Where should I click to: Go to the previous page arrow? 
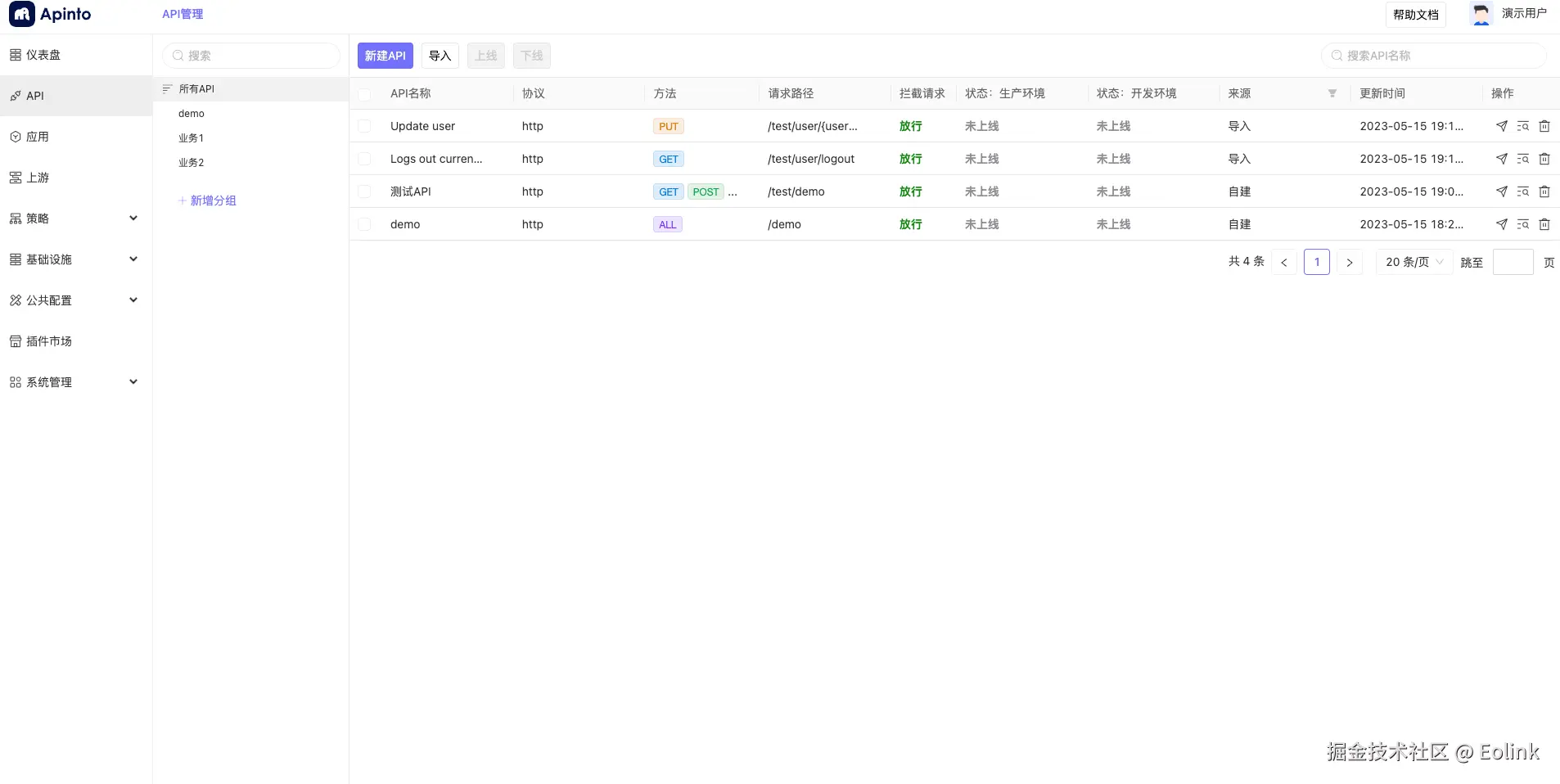pos(1284,262)
